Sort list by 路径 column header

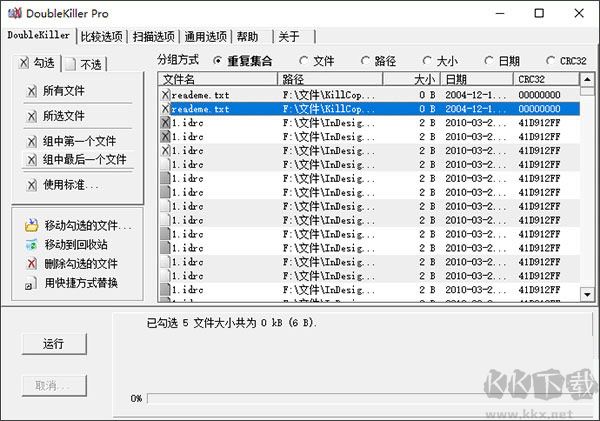click(330, 79)
